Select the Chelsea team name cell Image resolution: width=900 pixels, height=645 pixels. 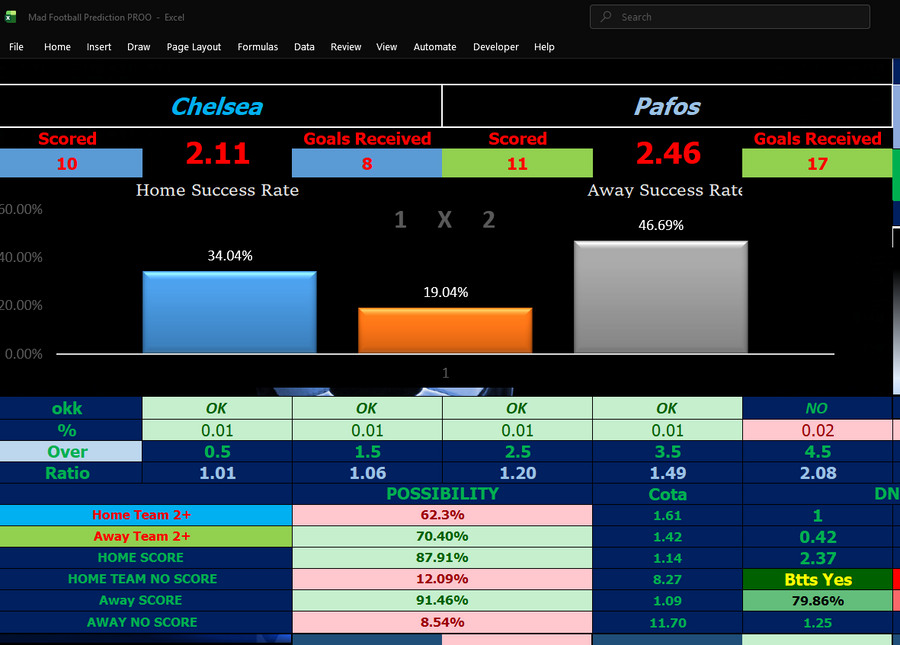click(216, 106)
